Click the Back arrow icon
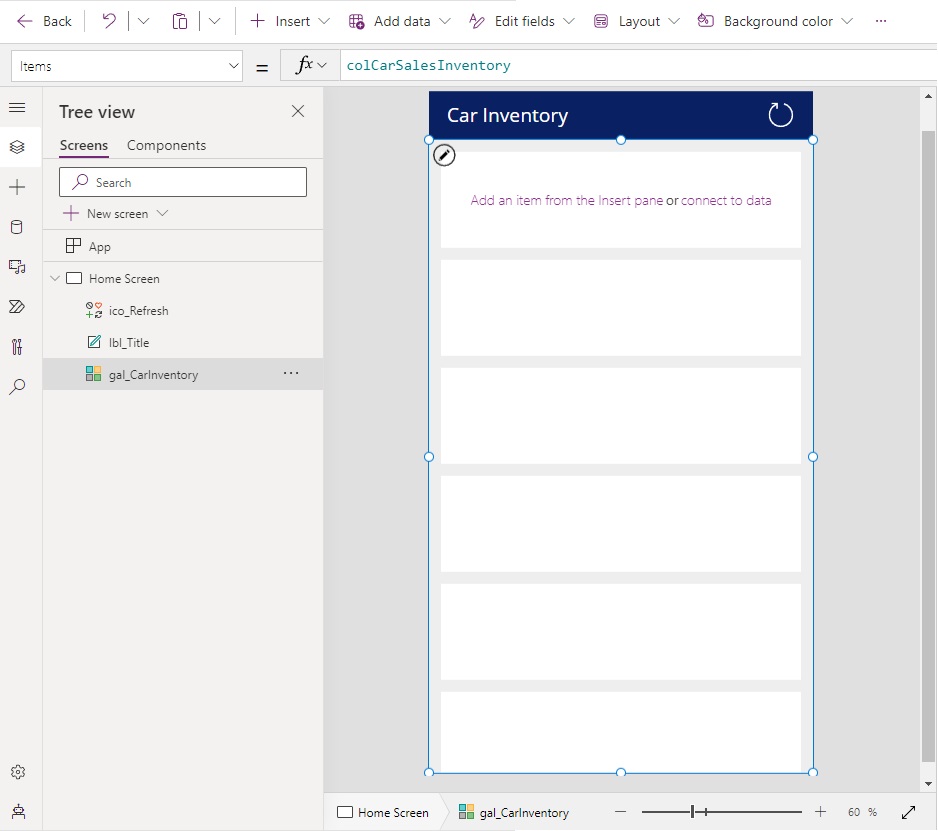Viewport: 938px width, 831px height. [x=25, y=22]
